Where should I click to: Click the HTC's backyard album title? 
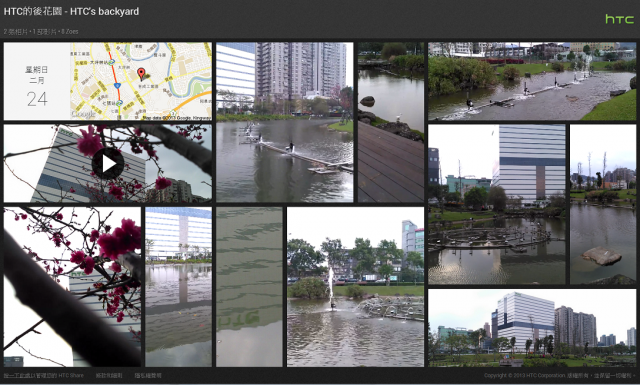[x=71, y=11]
